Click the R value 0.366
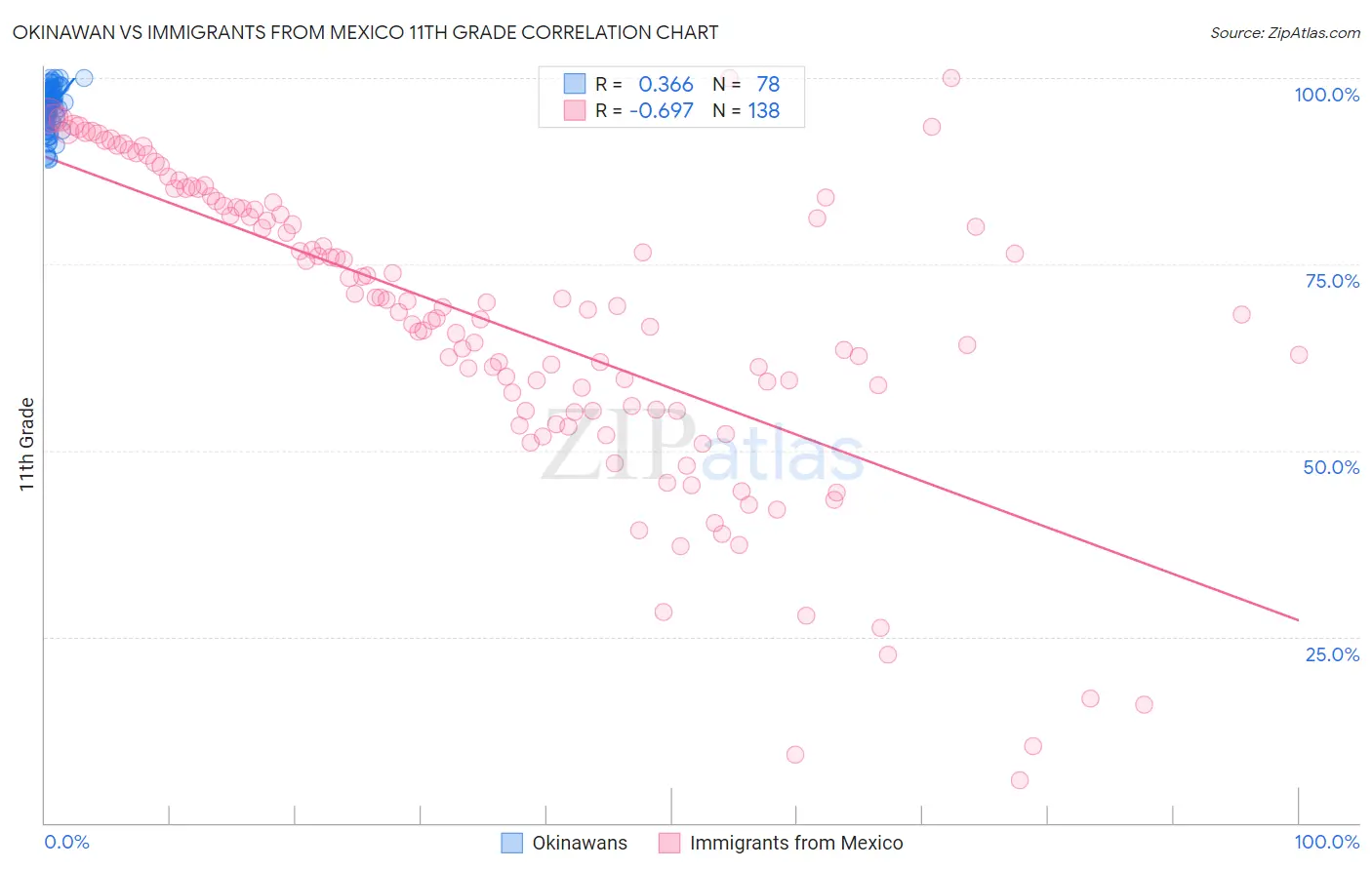 [666, 84]
